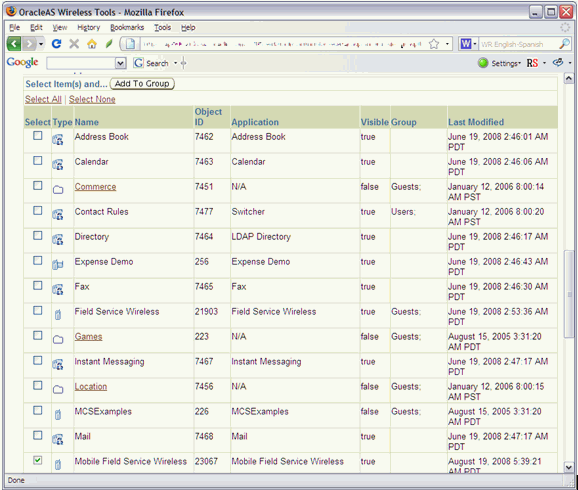Image resolution: width=578 pixels, height=490 pixels.
Task: Open the address bar dropdown arrow
Action: point(448,44)
